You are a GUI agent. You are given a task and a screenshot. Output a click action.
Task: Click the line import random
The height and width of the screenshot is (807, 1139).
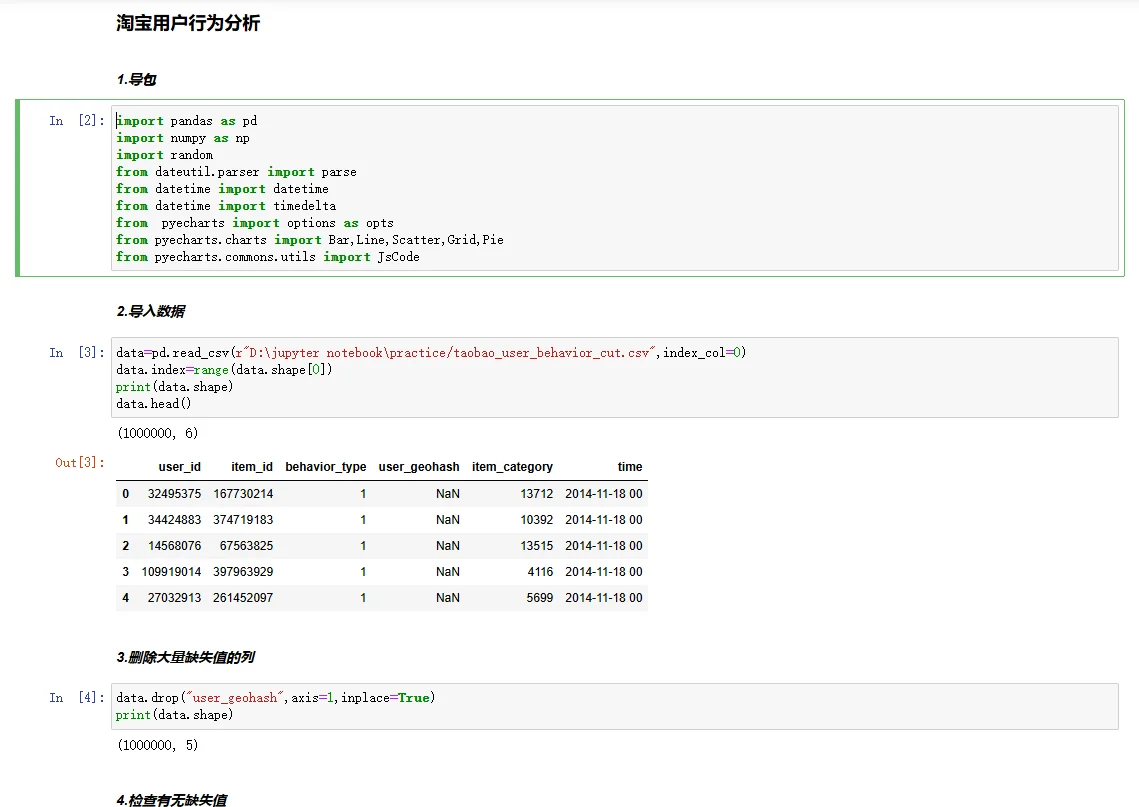tap(165, 155)
